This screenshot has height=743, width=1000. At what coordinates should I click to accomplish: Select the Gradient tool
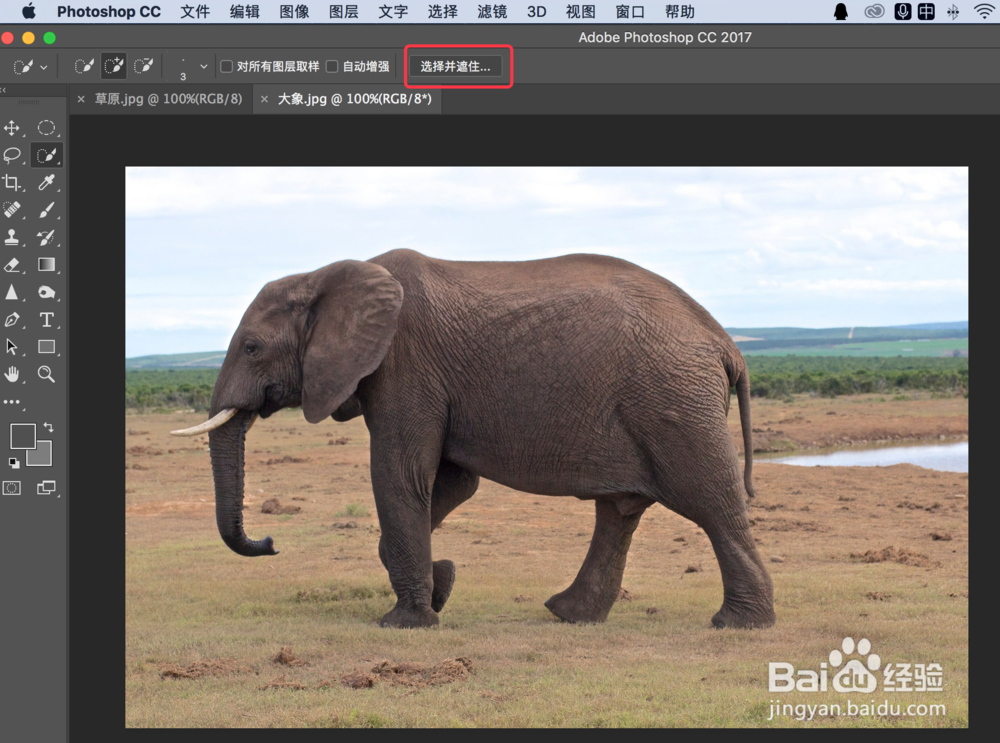(47, 265)
